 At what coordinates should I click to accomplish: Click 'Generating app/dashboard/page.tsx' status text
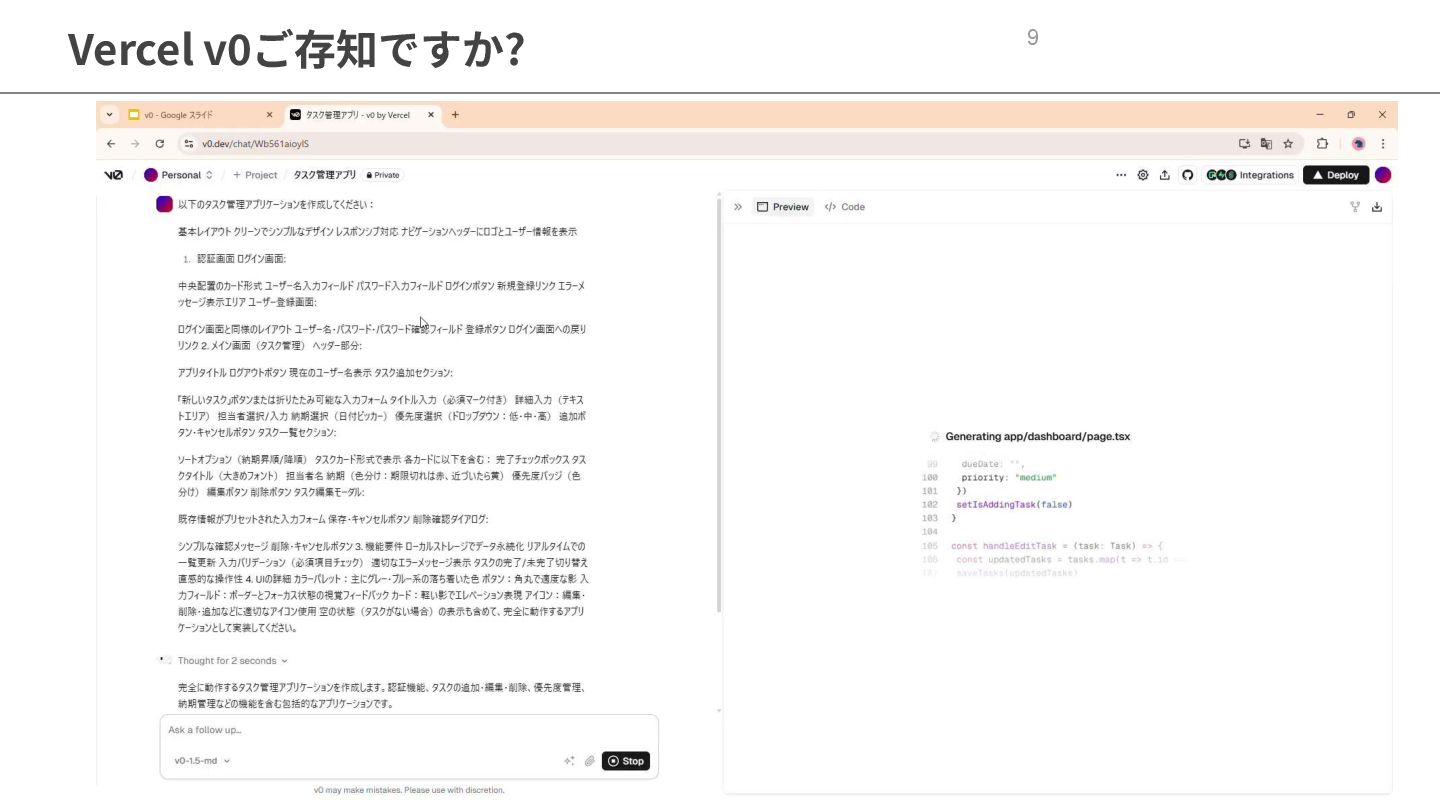(1038, 437)
